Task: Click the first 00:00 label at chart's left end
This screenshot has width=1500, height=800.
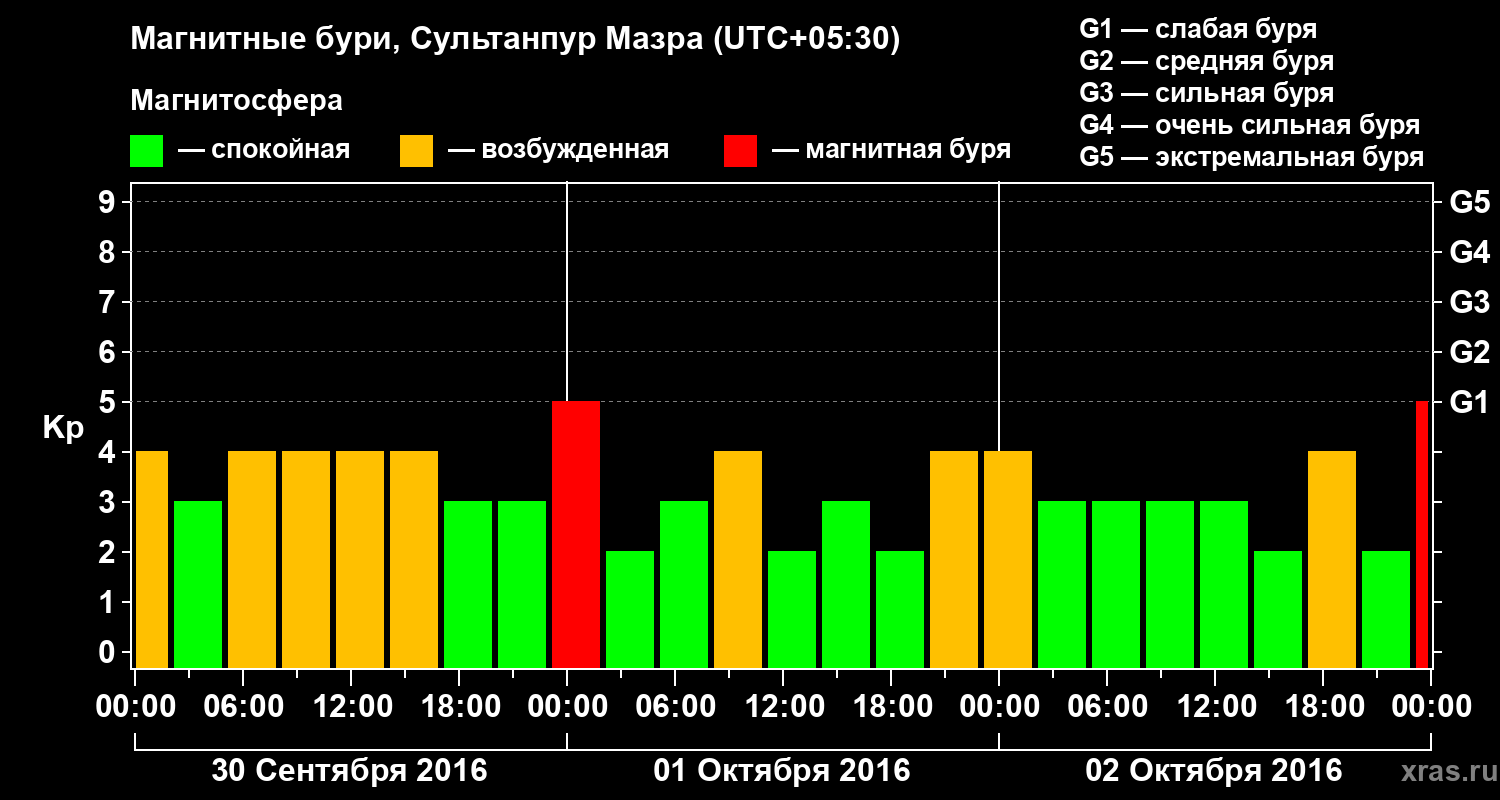Action: tap(138, 706)
